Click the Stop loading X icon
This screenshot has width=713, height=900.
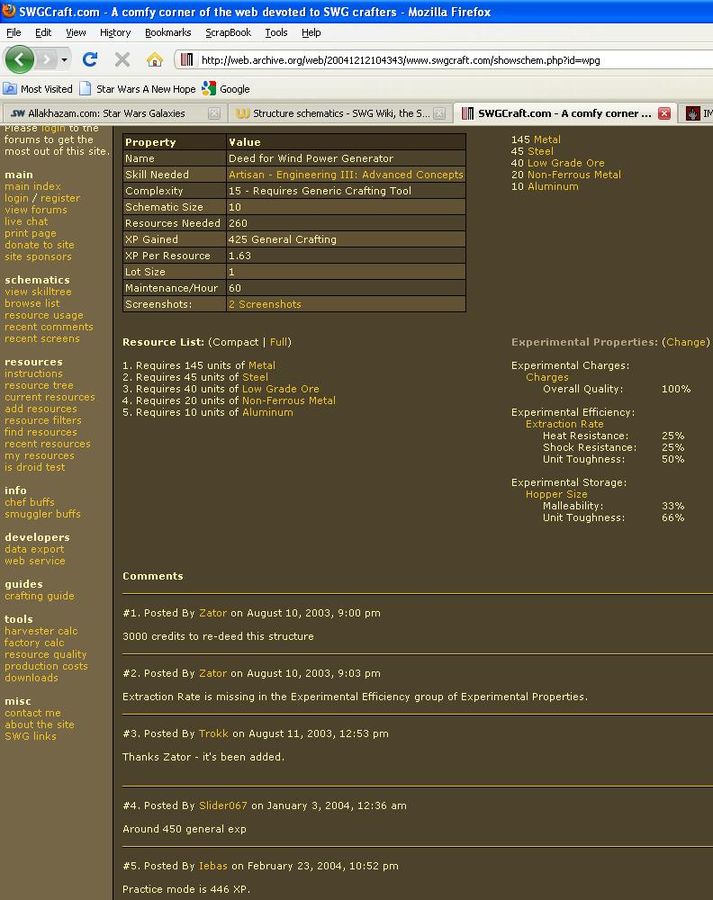click(x=122, y=60)
